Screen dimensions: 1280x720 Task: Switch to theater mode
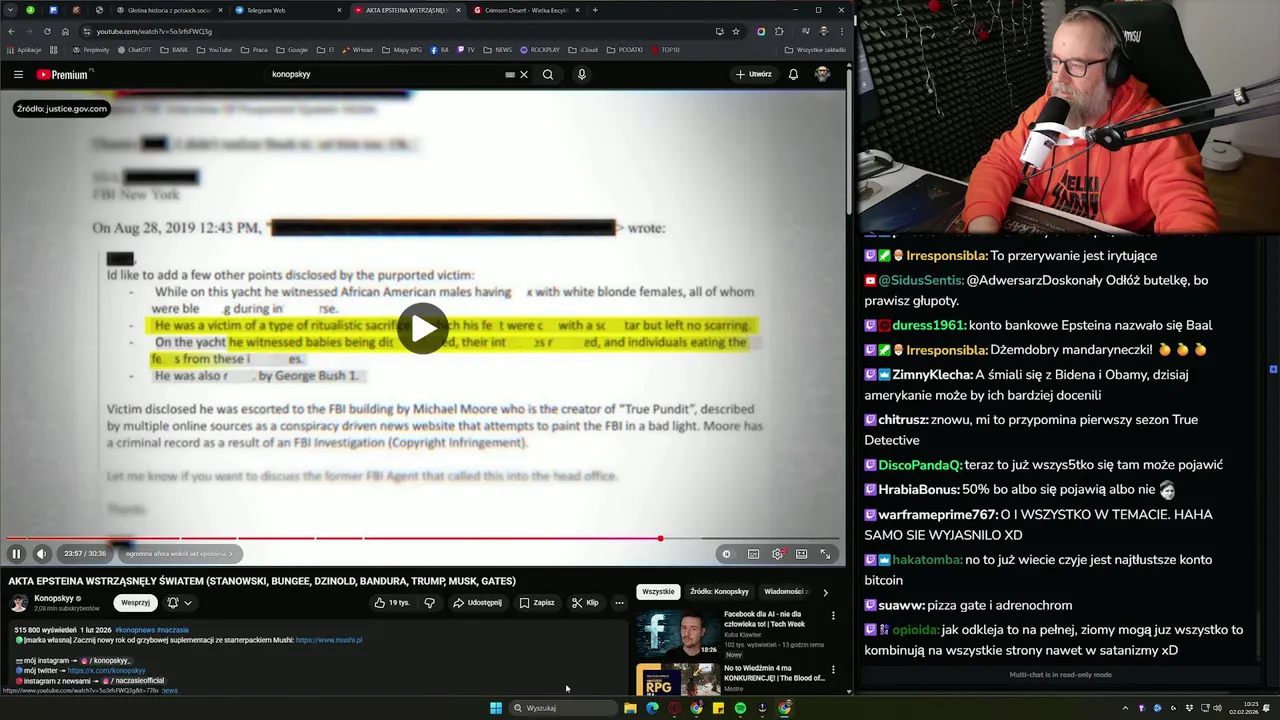801,553
